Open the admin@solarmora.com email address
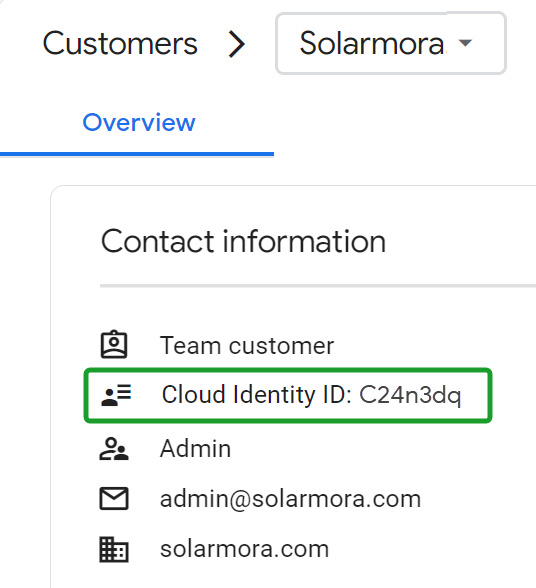The height and width of the screenshot is (588, 536). [290, 499]
